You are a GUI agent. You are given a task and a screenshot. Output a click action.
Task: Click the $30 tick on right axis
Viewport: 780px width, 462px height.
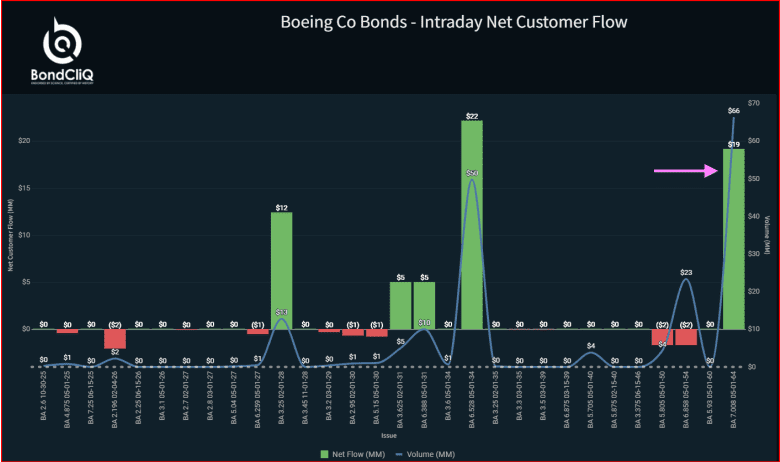pos(754,254)
